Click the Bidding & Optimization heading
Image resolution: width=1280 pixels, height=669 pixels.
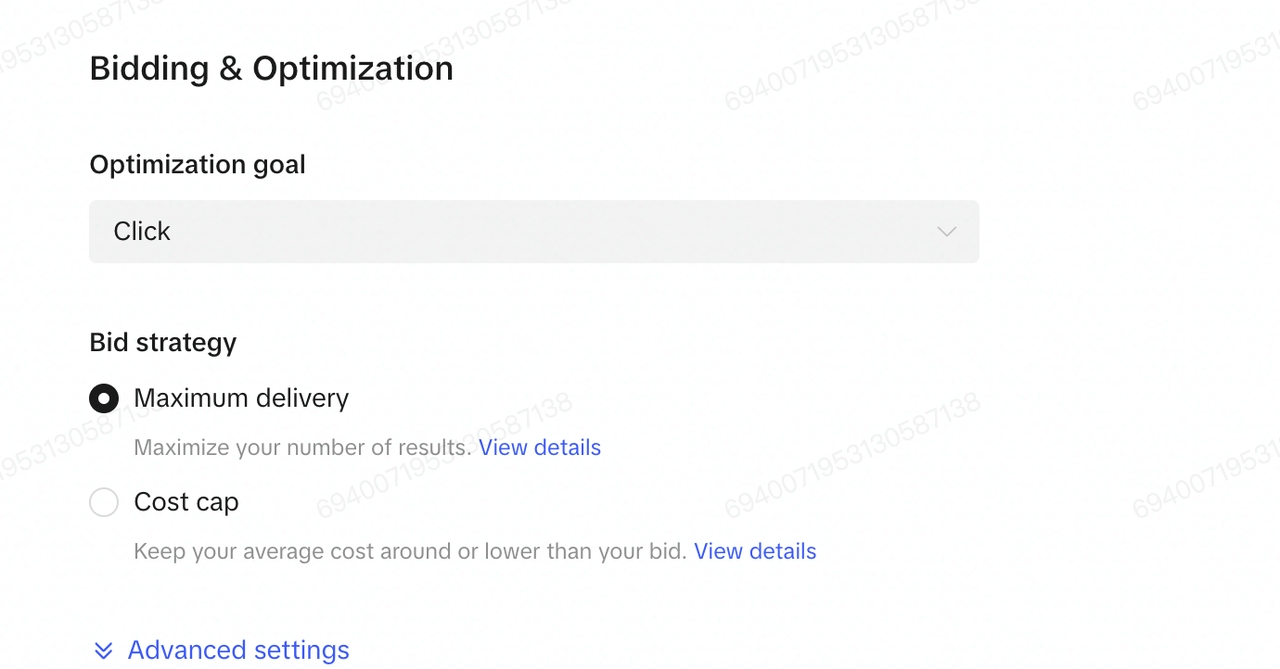(x=271, y=69)
